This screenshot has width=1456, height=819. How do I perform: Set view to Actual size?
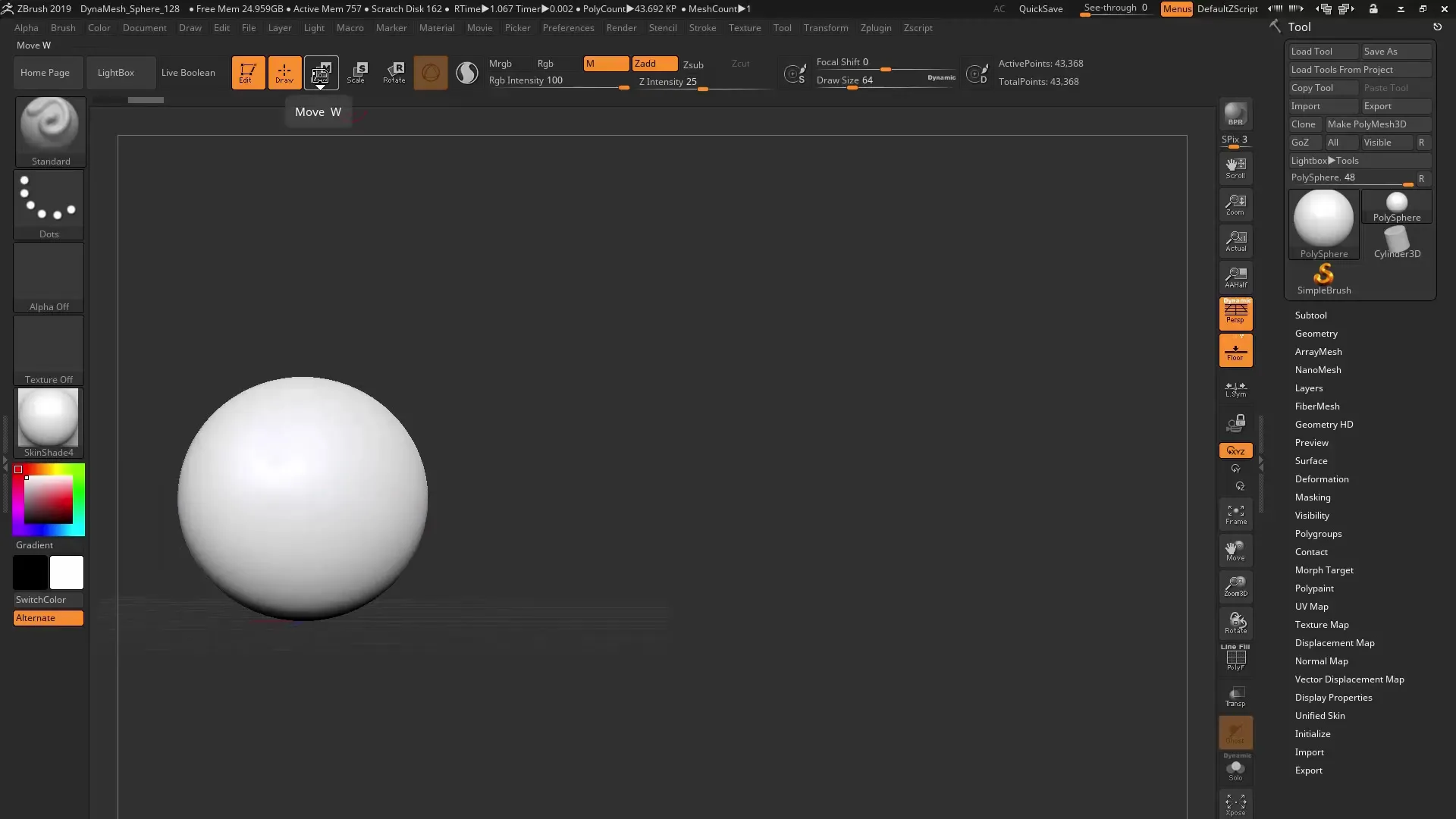(x=1235, y=241)
